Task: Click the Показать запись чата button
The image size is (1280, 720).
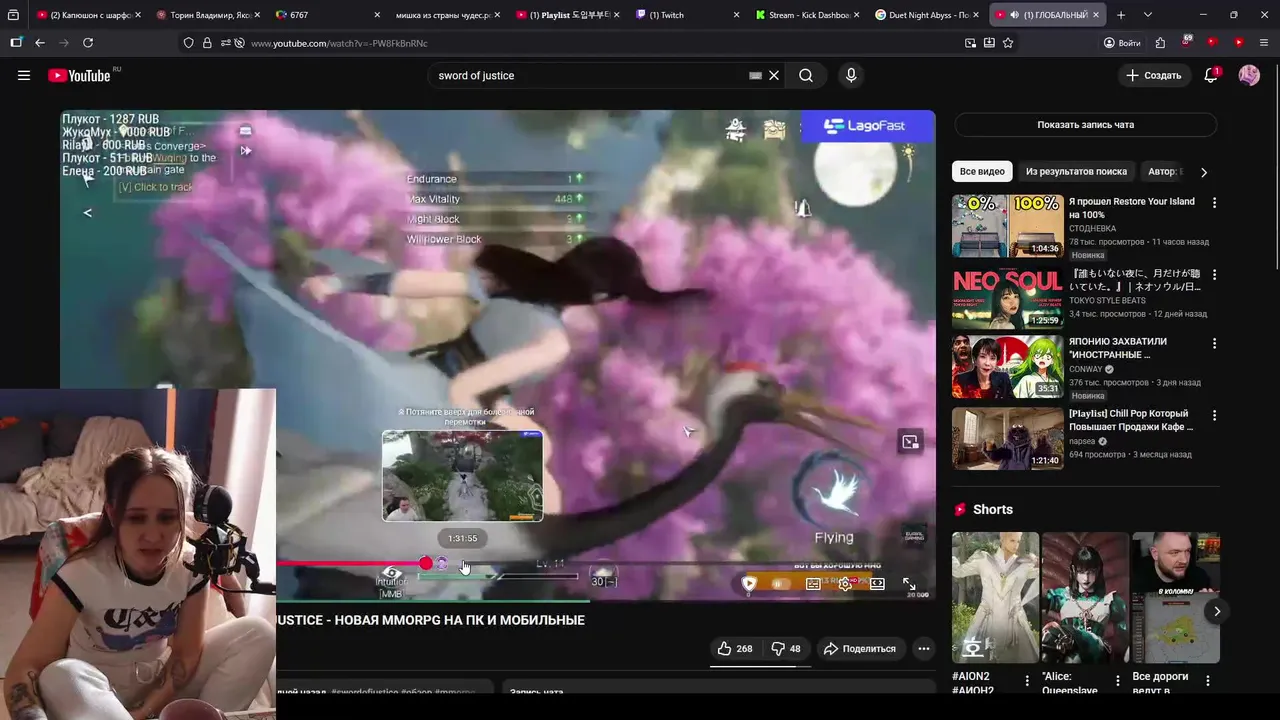Action: point(1085,125)
